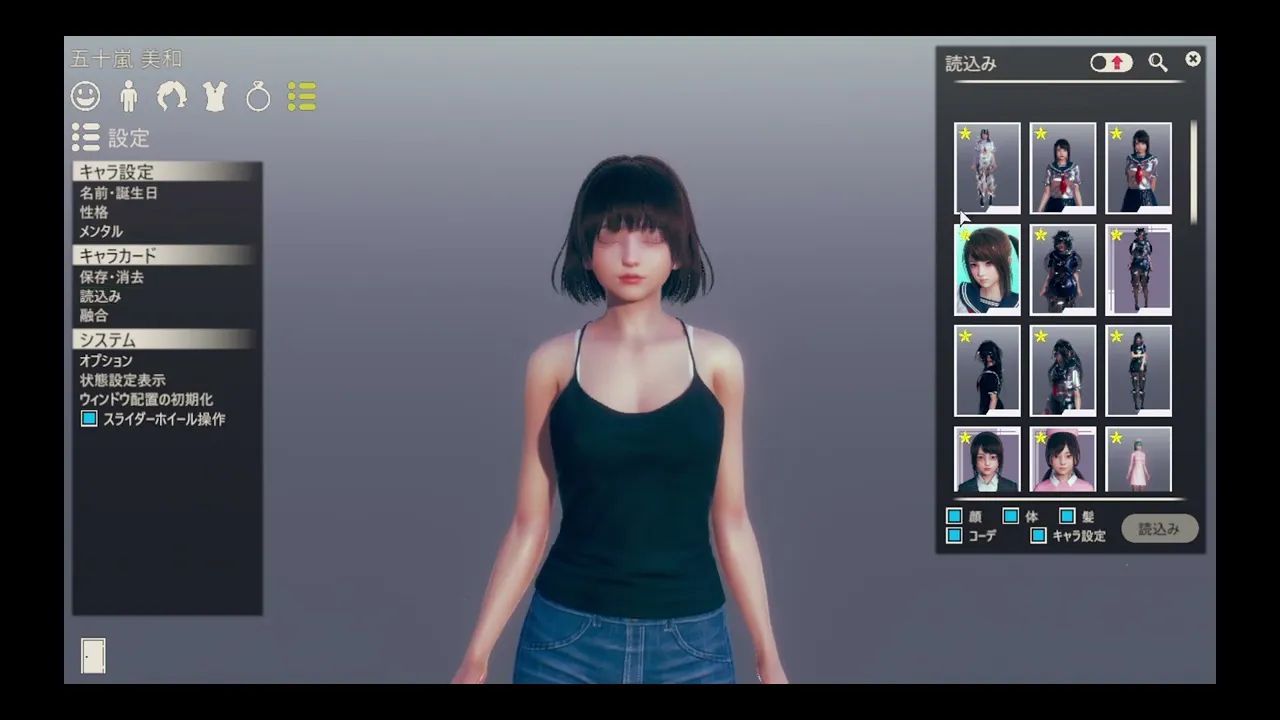Screen dimensions: 1280x720
Task: Click the character name 五十嵐 美和
Action: coord(126,59)
